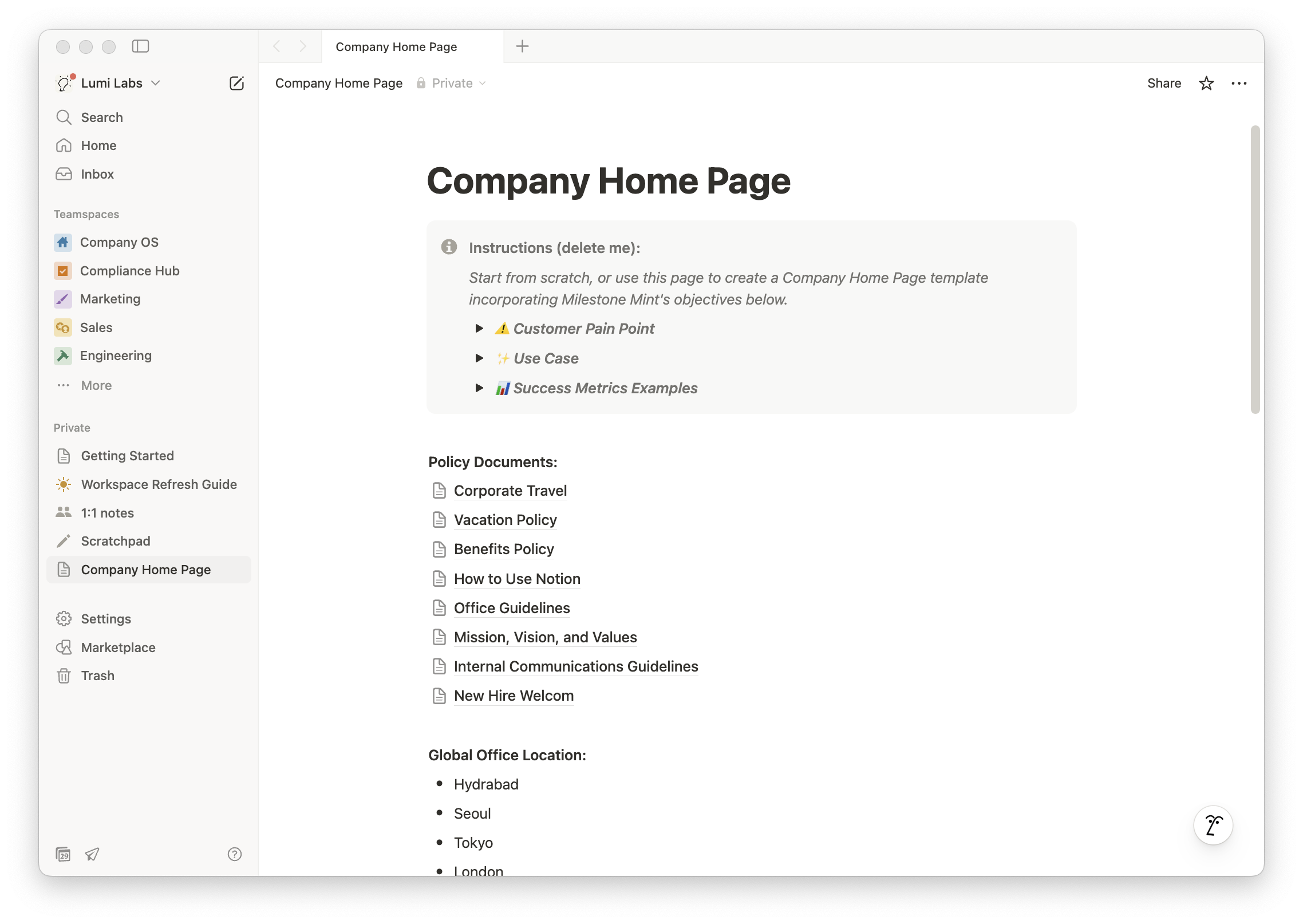1303x924 pixels.
Task: Expand Success Metrics Examples section
Action: (479, 388)
